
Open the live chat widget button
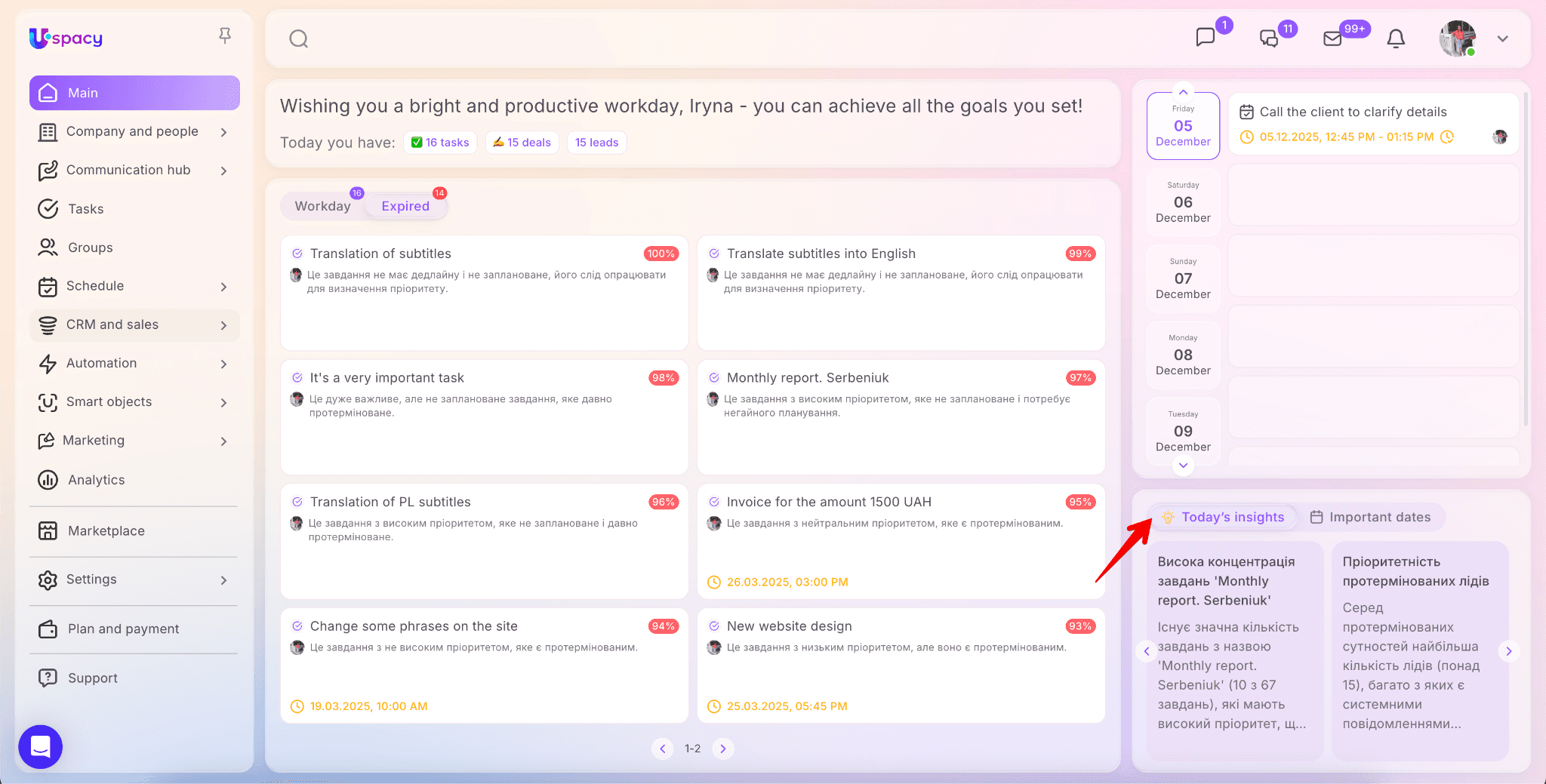[40, 747]
